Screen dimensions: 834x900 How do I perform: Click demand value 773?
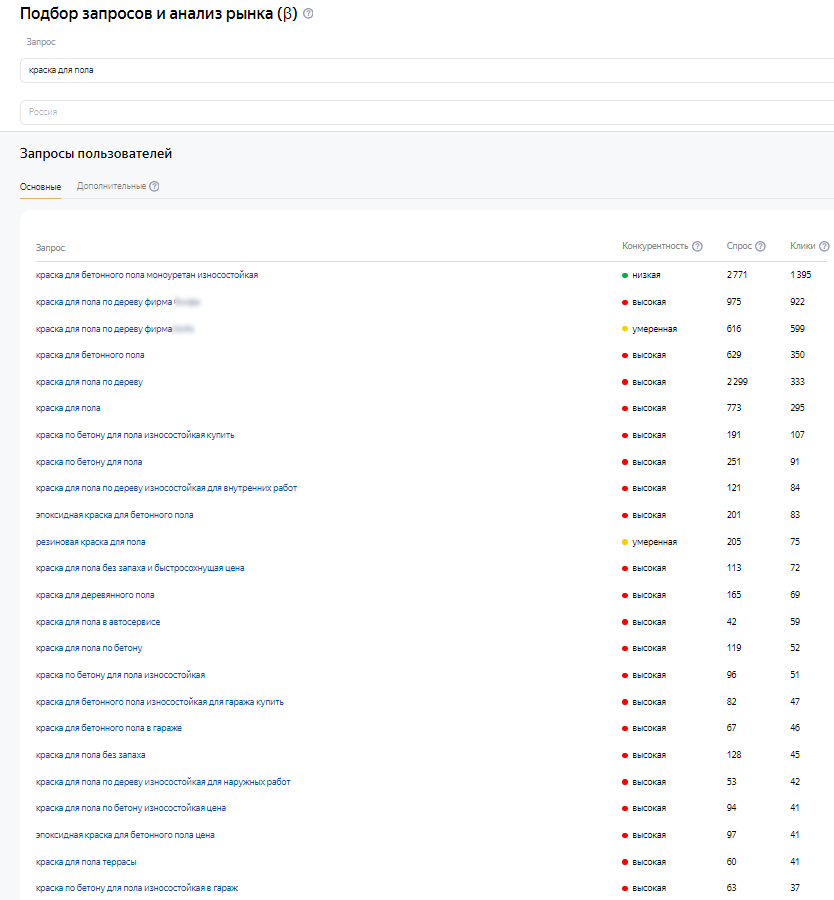734,408
